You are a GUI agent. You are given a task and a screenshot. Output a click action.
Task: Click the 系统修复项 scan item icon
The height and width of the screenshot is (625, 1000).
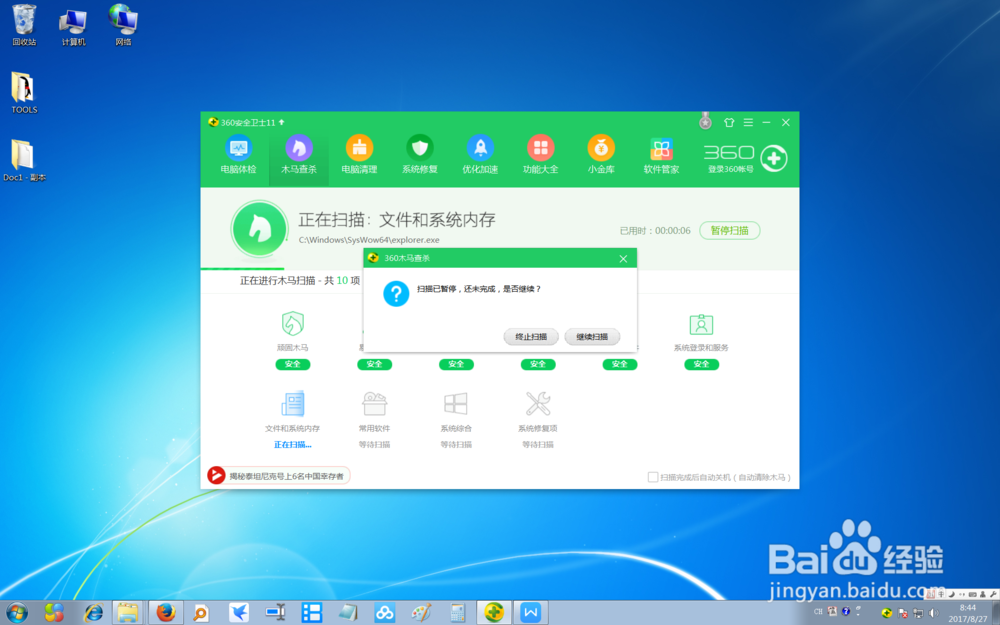pyautogui.click(x=538, y=404)
